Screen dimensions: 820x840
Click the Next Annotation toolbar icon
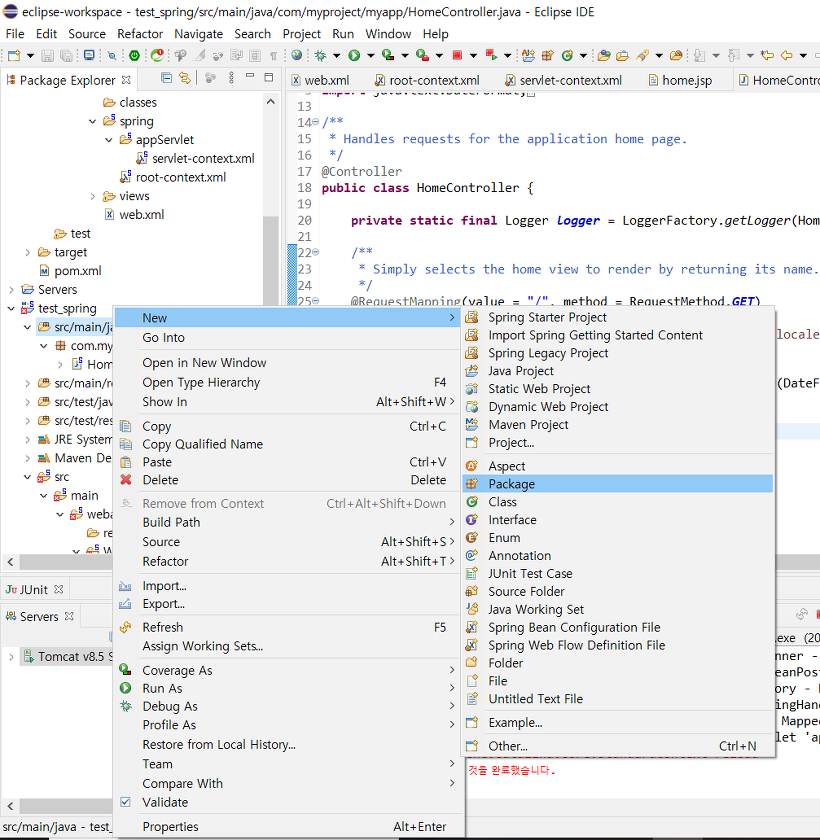(x=699, y=55)
